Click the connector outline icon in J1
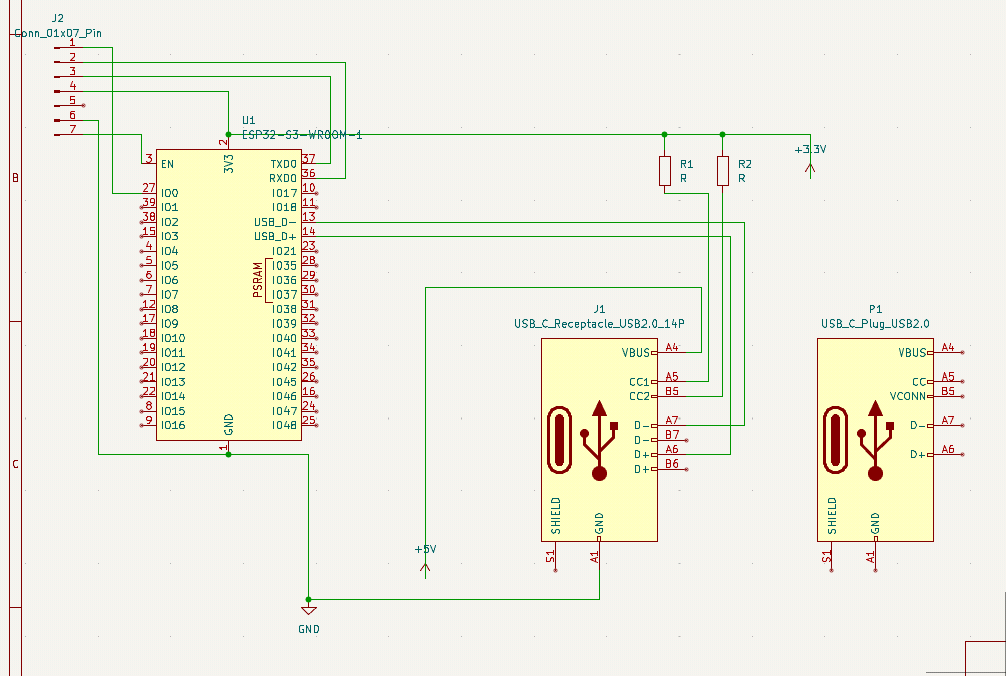The height and width of the screenshot is (676, 1006). point(559,439)
